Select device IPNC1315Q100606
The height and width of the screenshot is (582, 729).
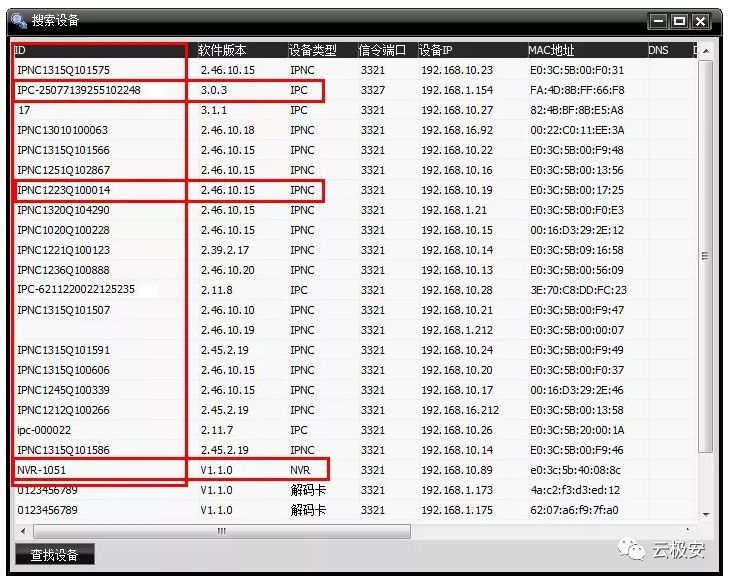click(x=63, y=370)
